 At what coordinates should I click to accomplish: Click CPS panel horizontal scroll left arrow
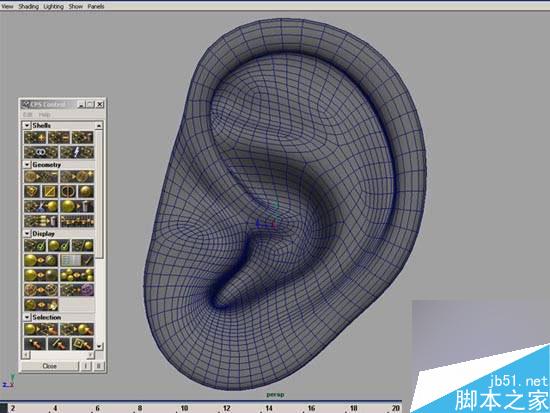(25, 355)
